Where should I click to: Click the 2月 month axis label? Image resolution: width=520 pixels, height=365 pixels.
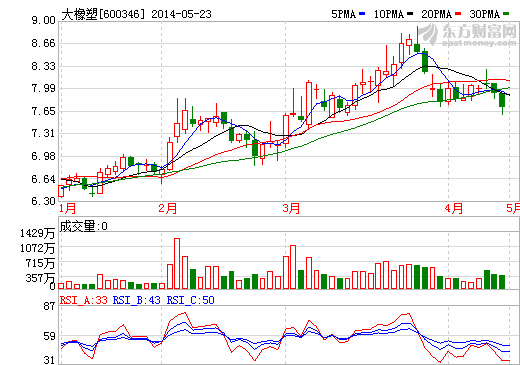pyautogui.click(x=167, y=209)
